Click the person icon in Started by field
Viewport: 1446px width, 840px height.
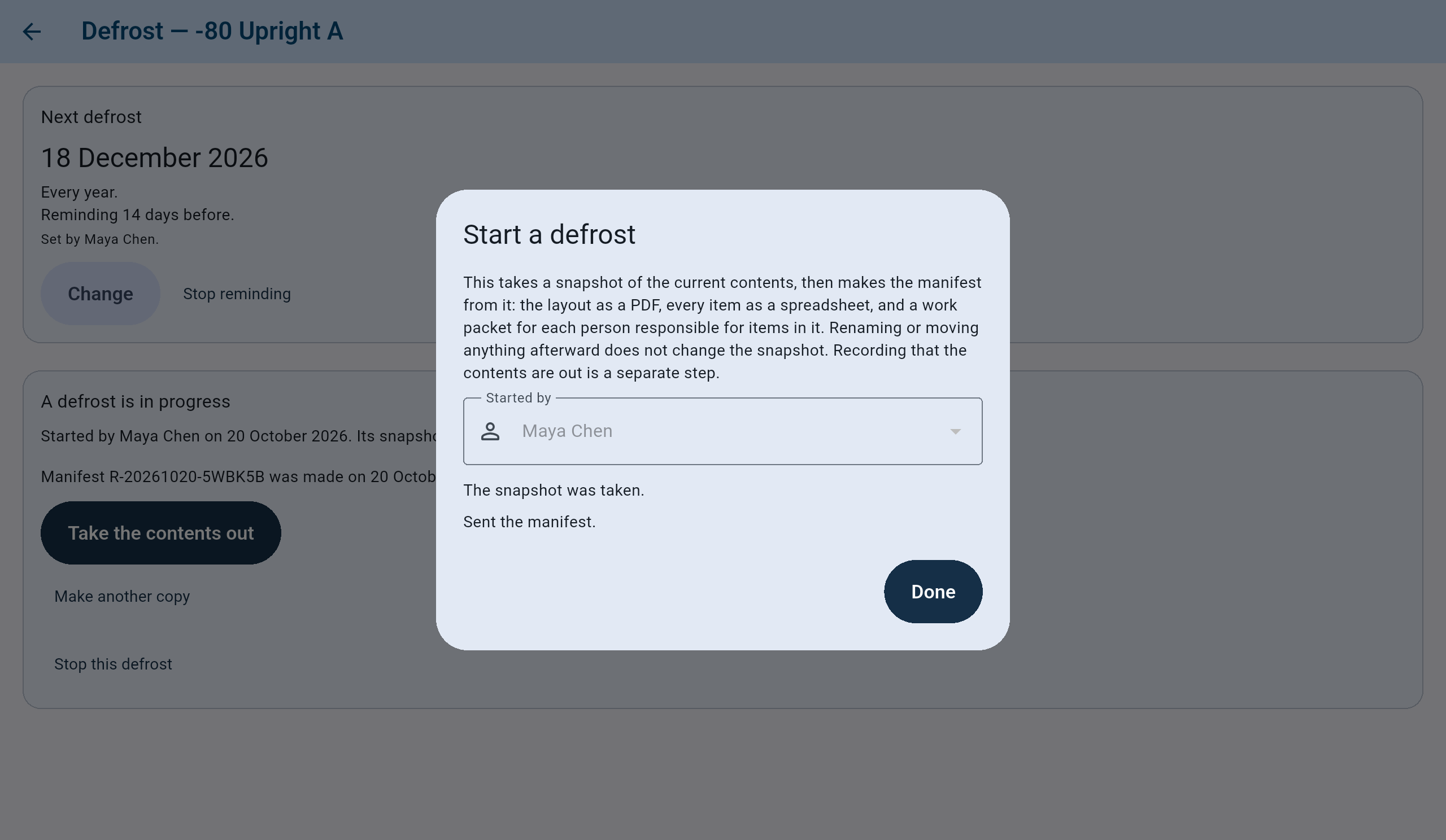[x=490, y=431]
